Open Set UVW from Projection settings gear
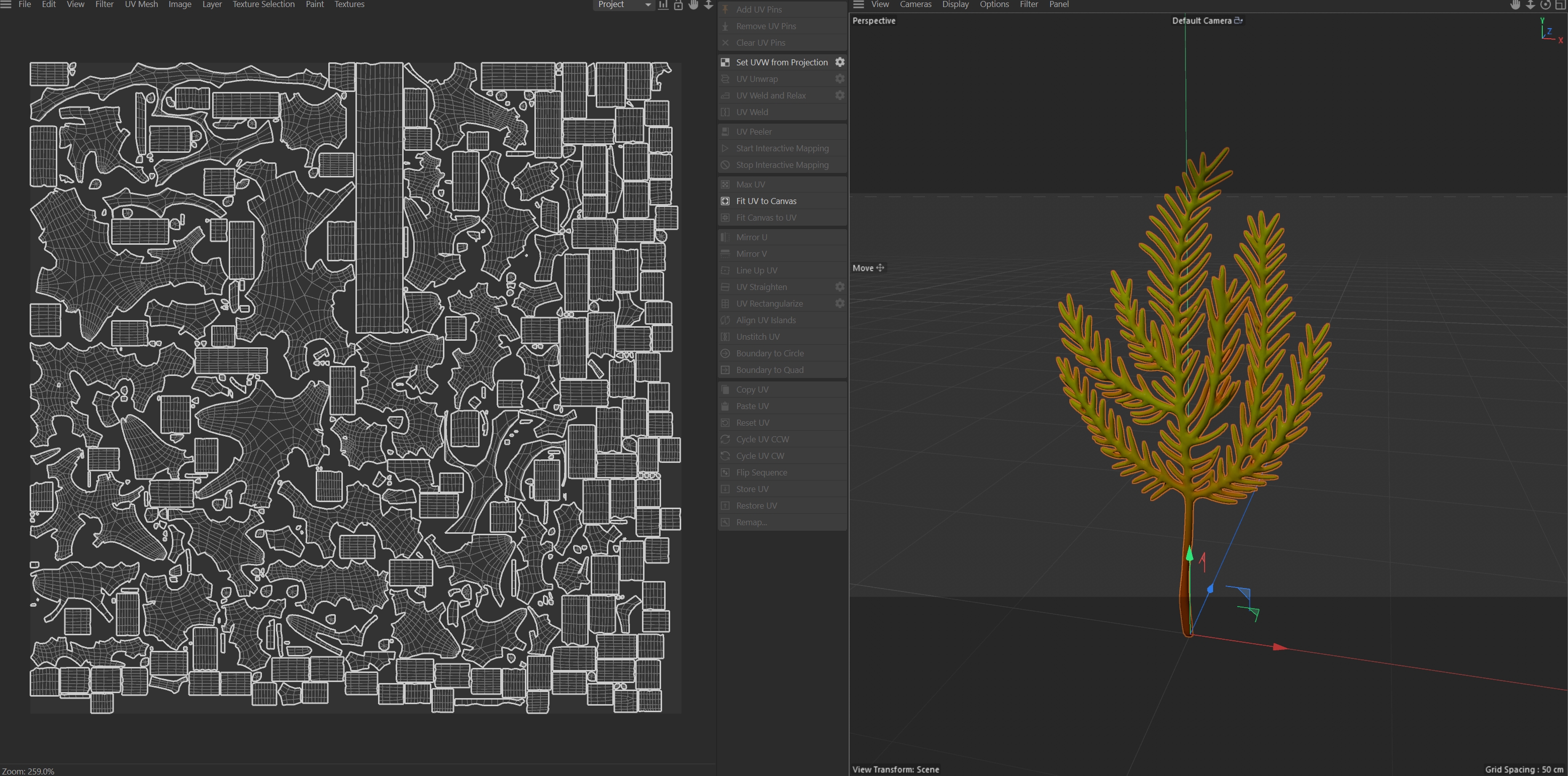The width and height of the screenshot is (1568, 776). coord(840,62)
